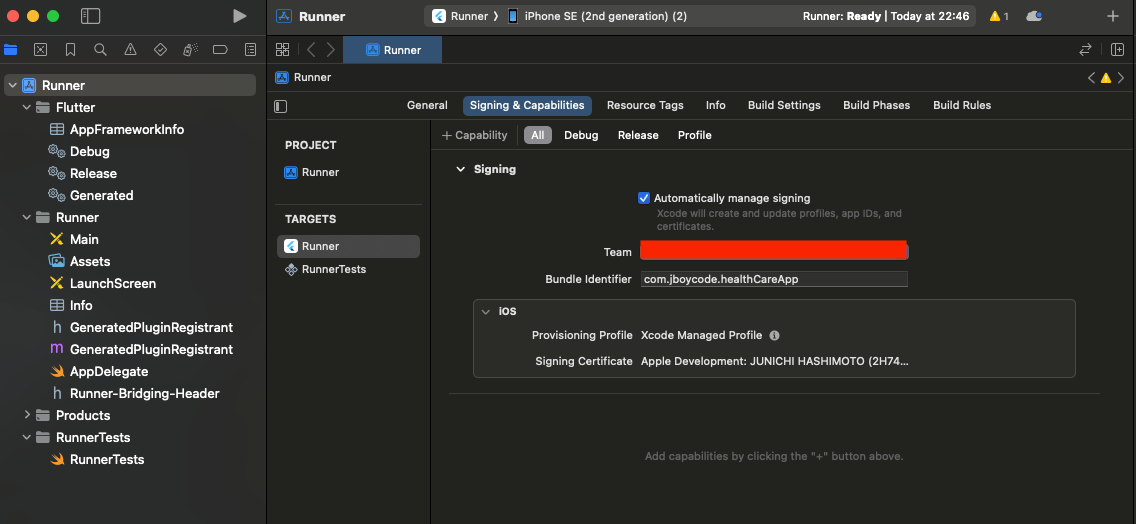This screenshot has width=1136, height=524.
Task: Run the app with the play button
Action: [x=240, y=16]
